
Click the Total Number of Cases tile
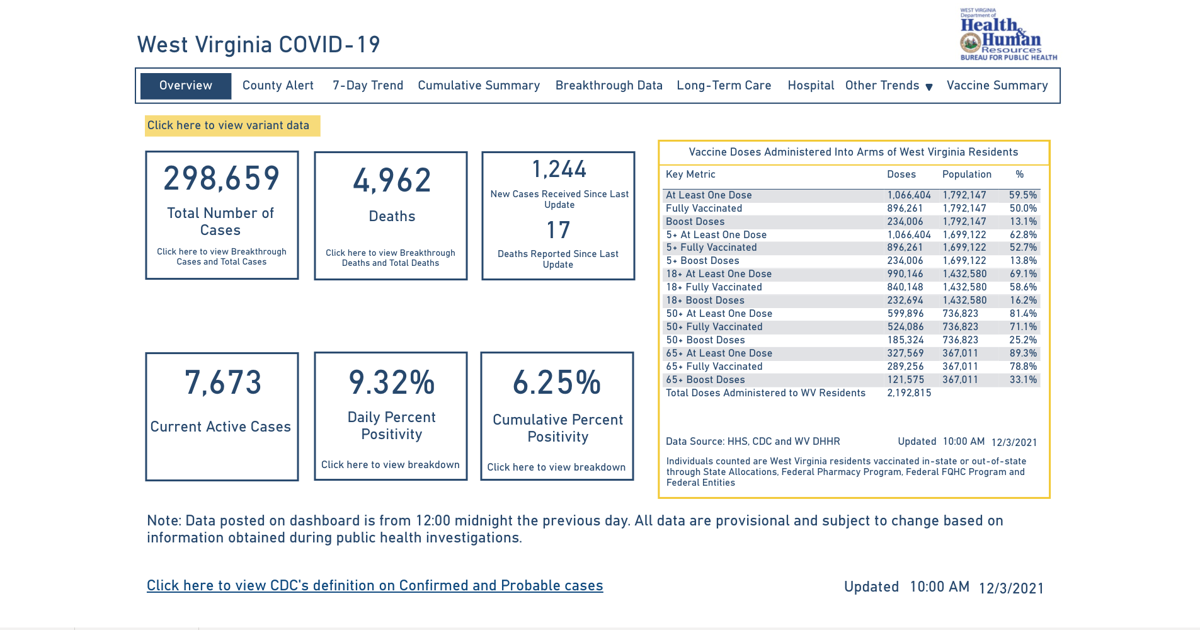(222, 215)
